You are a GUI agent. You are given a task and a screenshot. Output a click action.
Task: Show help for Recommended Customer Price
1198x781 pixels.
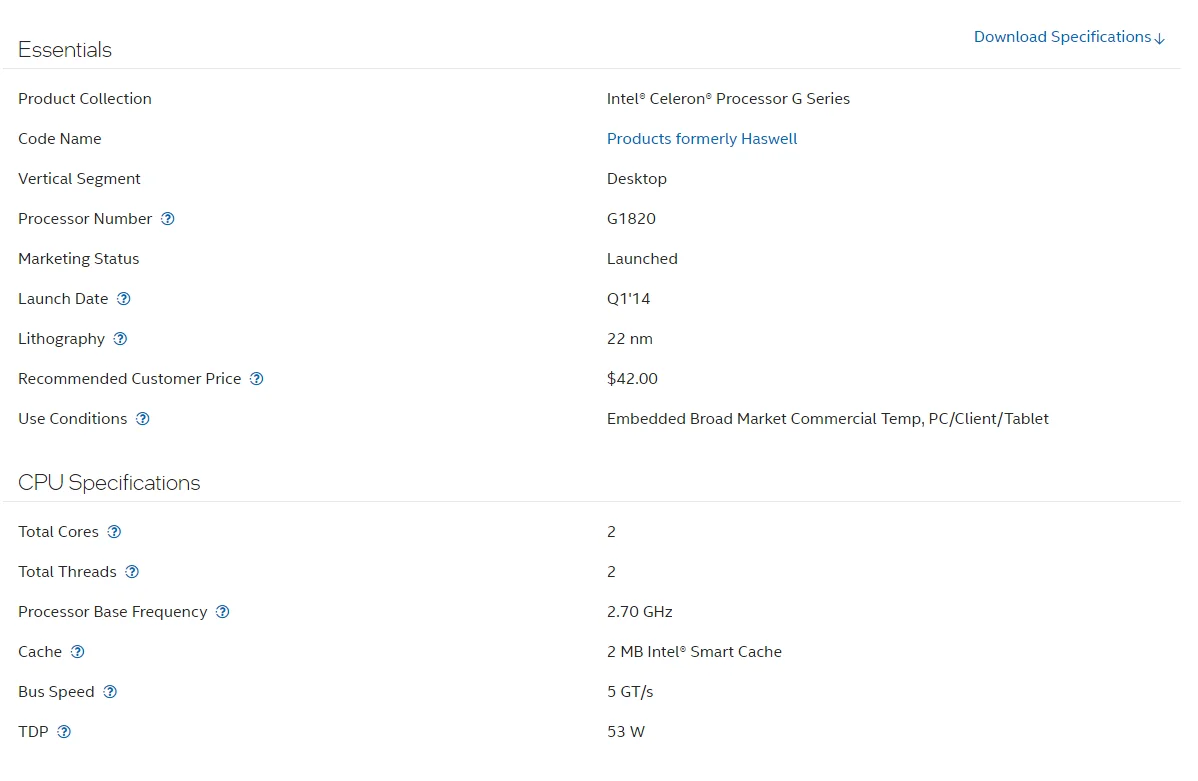pos(256,379)
